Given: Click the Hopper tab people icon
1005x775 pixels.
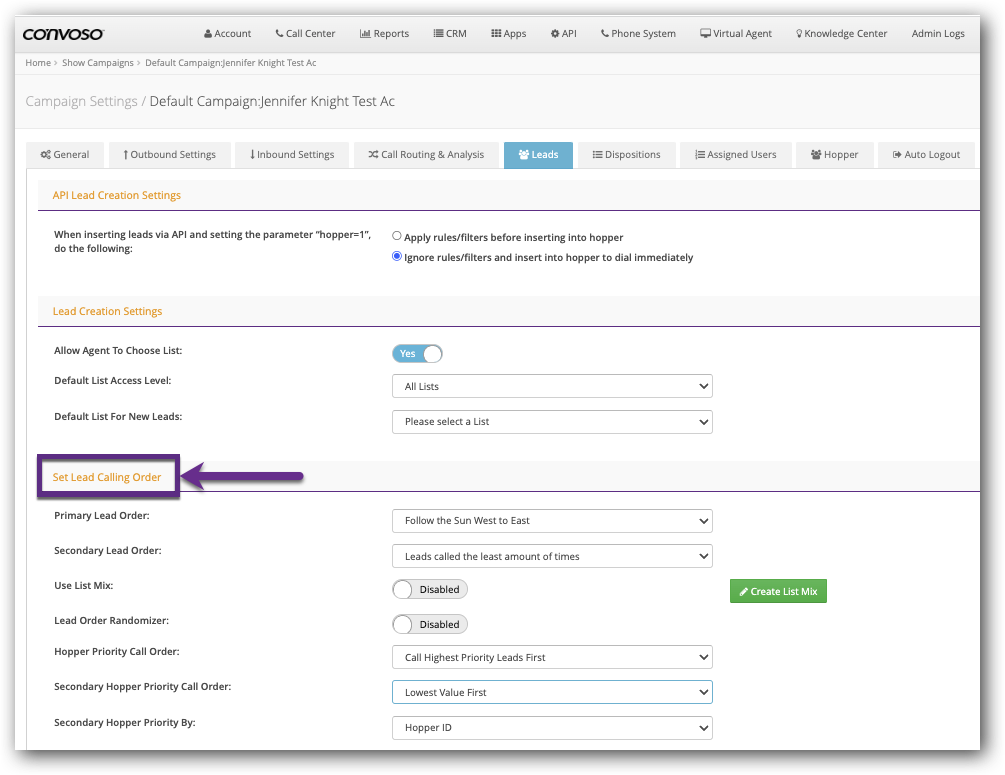Looking at the screenshot, I should pos(816,154).
